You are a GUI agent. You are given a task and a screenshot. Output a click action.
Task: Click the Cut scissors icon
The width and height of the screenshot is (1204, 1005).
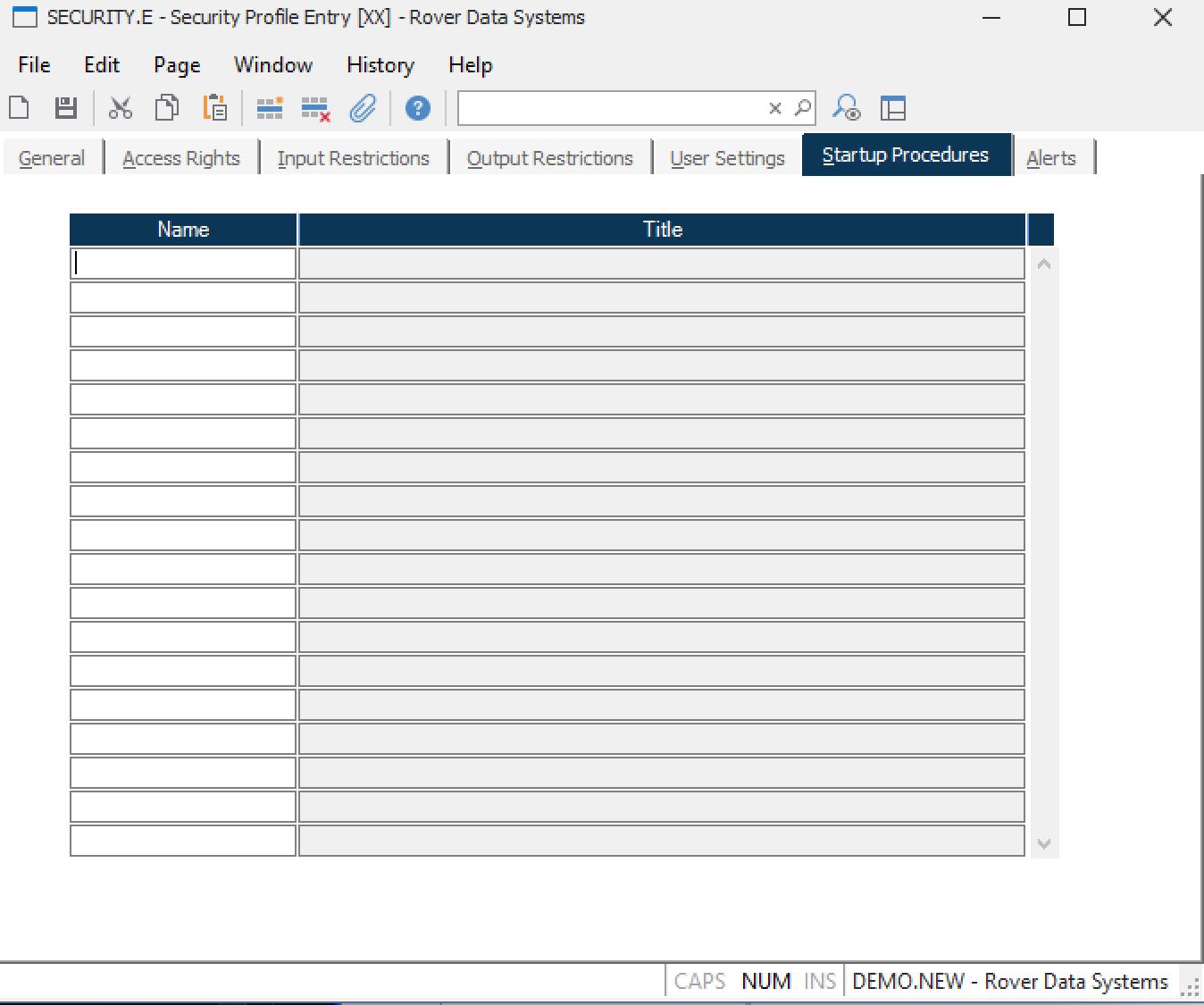(120, 108)
